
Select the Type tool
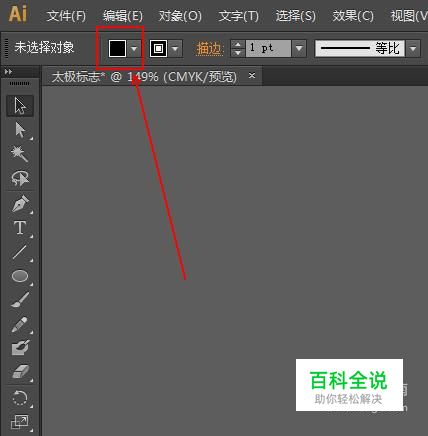(x=20, y=227)
